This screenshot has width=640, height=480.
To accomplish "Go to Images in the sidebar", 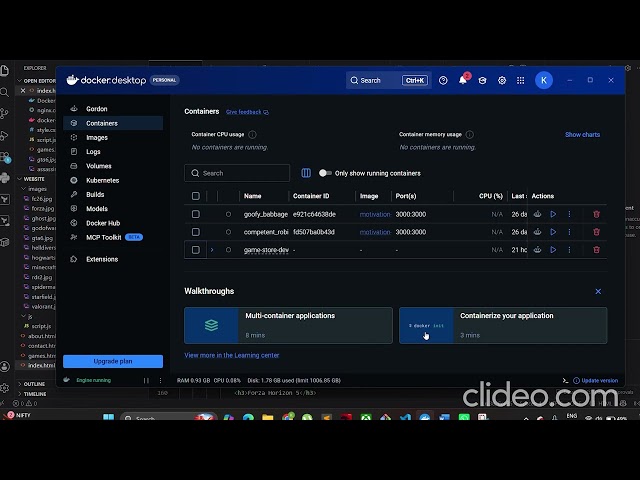I will [x=113, y=138].
